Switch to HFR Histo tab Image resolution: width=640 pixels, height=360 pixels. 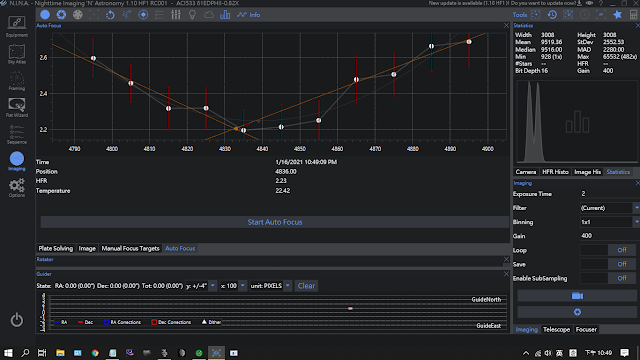(555, 172)
